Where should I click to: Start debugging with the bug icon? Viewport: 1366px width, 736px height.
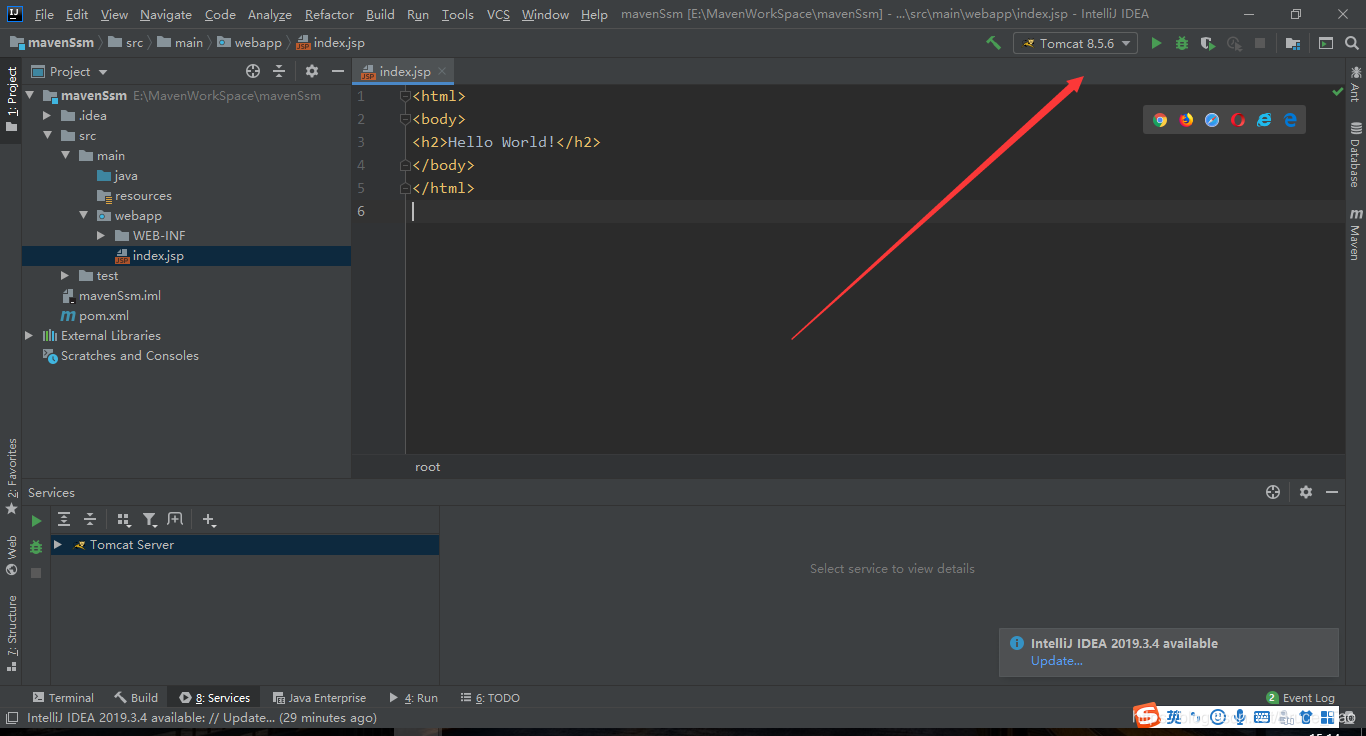[x=1182, y=43]
